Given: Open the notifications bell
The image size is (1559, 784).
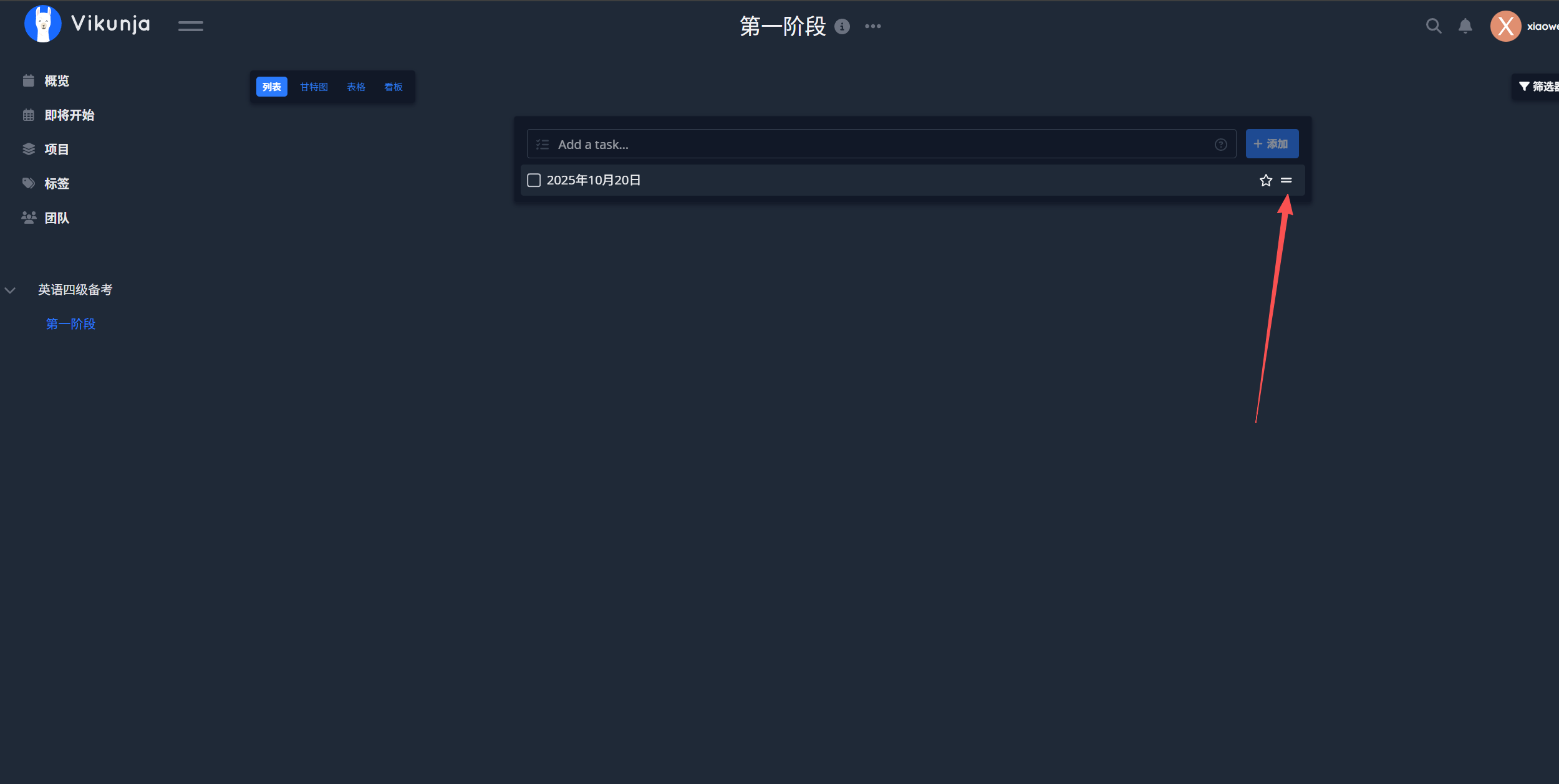Looking at the screenshot, I should (x=1465, y=26).
